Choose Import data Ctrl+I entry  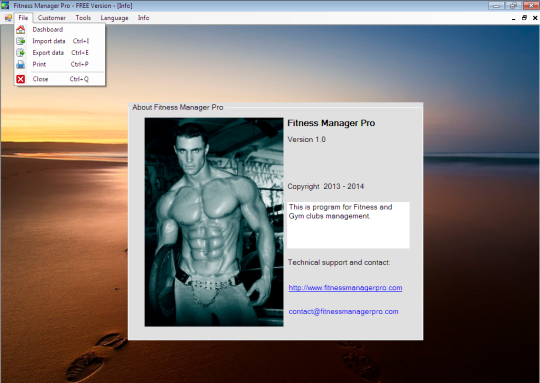[x=60, y=41]
